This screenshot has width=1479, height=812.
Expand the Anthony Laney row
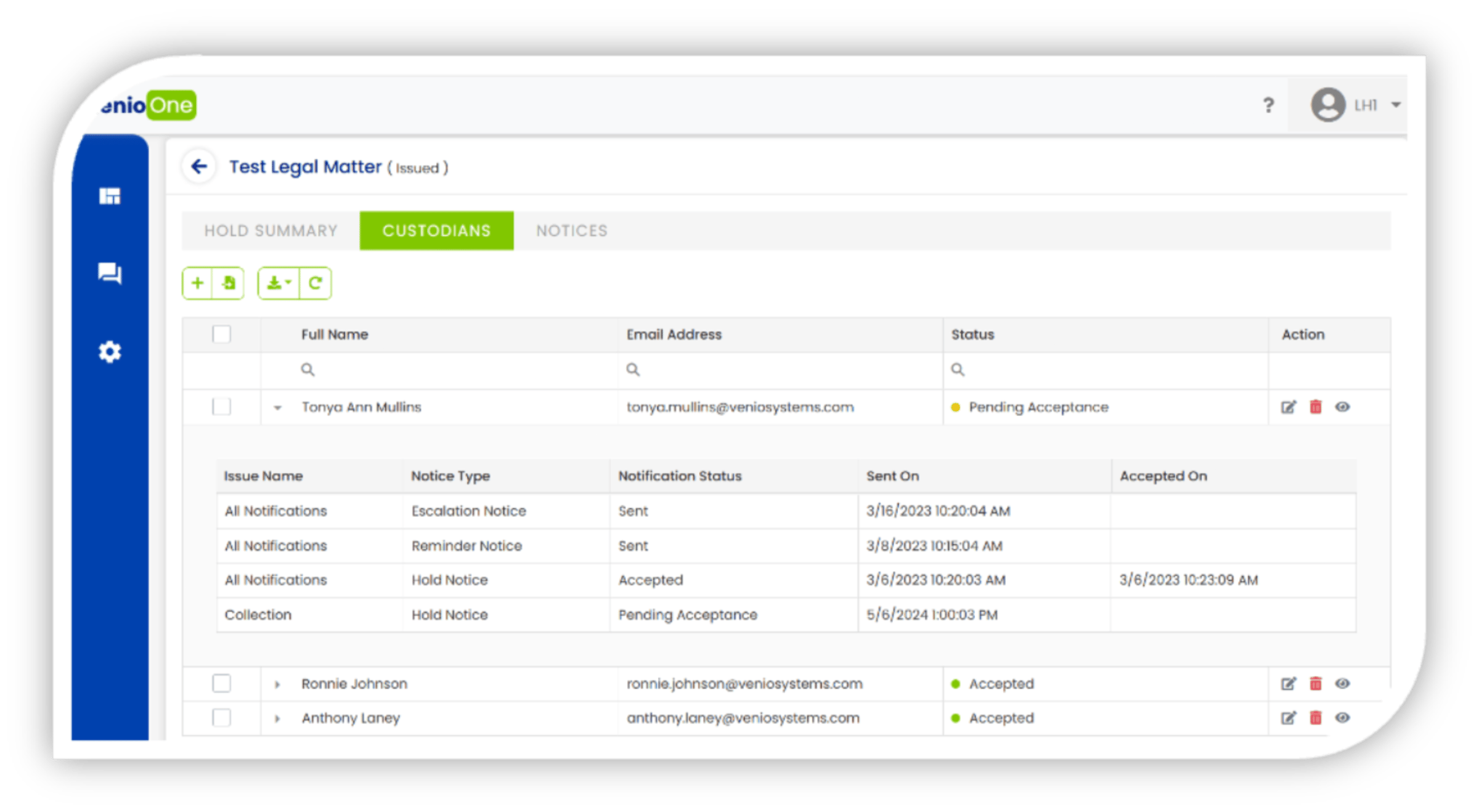277,718
